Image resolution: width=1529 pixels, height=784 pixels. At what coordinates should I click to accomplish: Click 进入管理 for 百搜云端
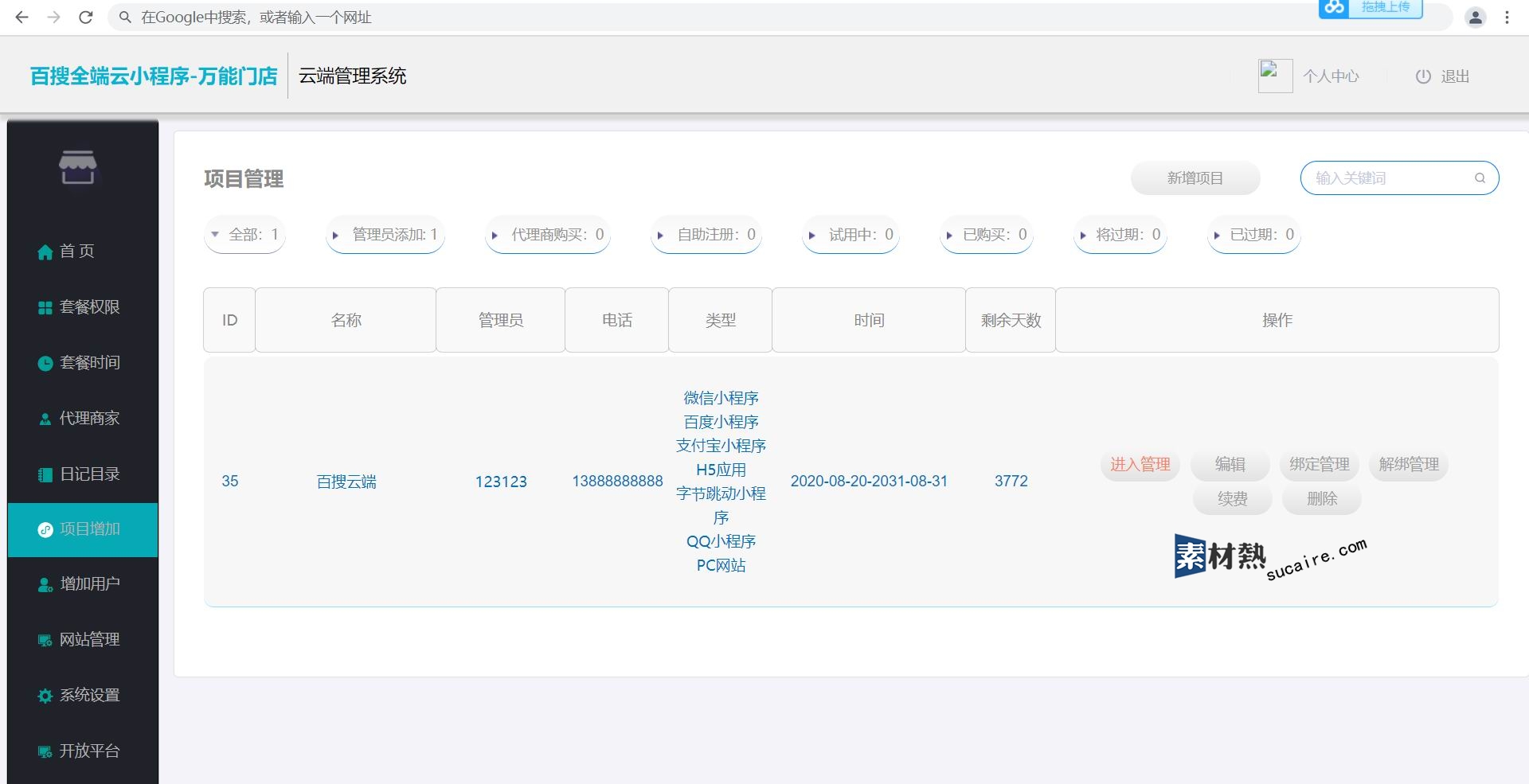tap(1140, 464)
